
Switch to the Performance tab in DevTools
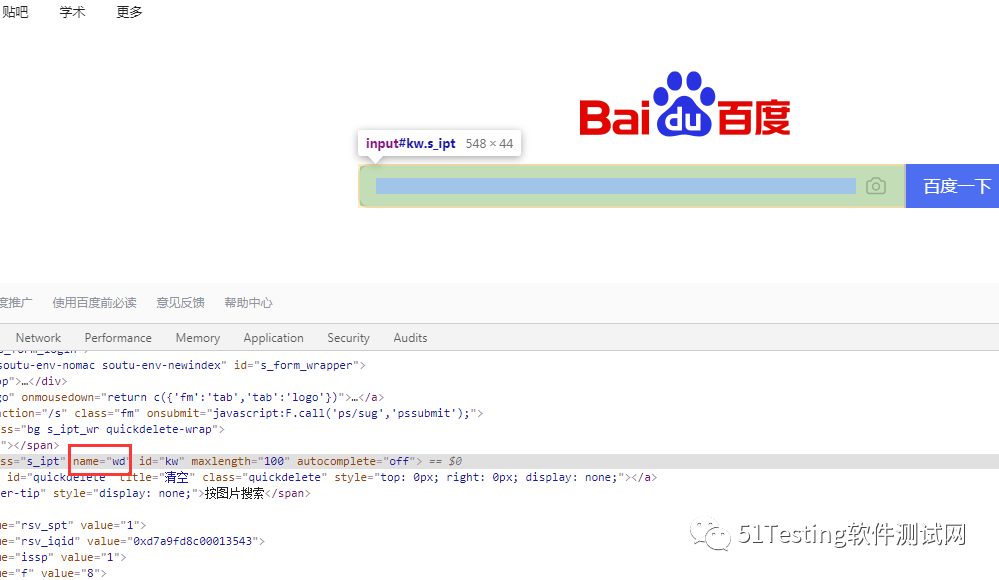118,338
